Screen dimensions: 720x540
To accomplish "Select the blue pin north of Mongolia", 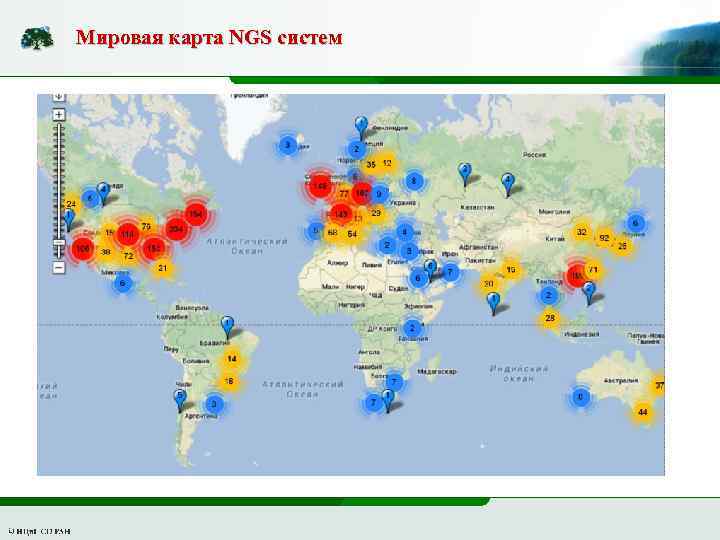I will pyautogui.click(x=507, y=183).
